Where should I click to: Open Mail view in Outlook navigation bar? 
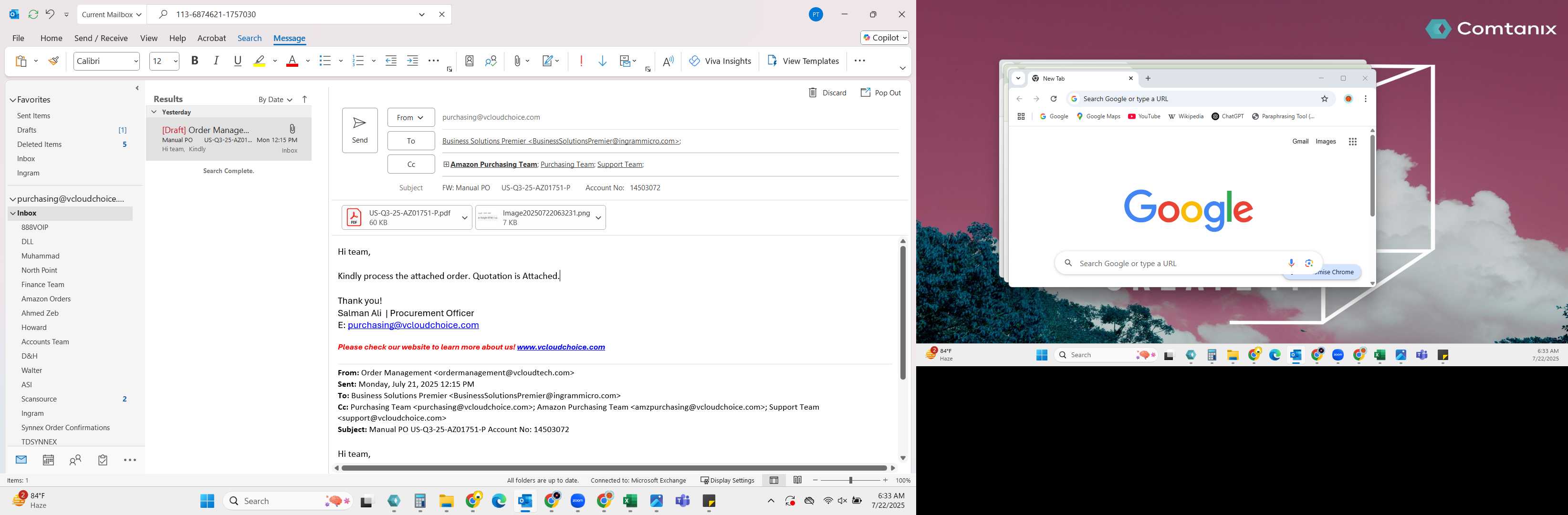point(21,460)
